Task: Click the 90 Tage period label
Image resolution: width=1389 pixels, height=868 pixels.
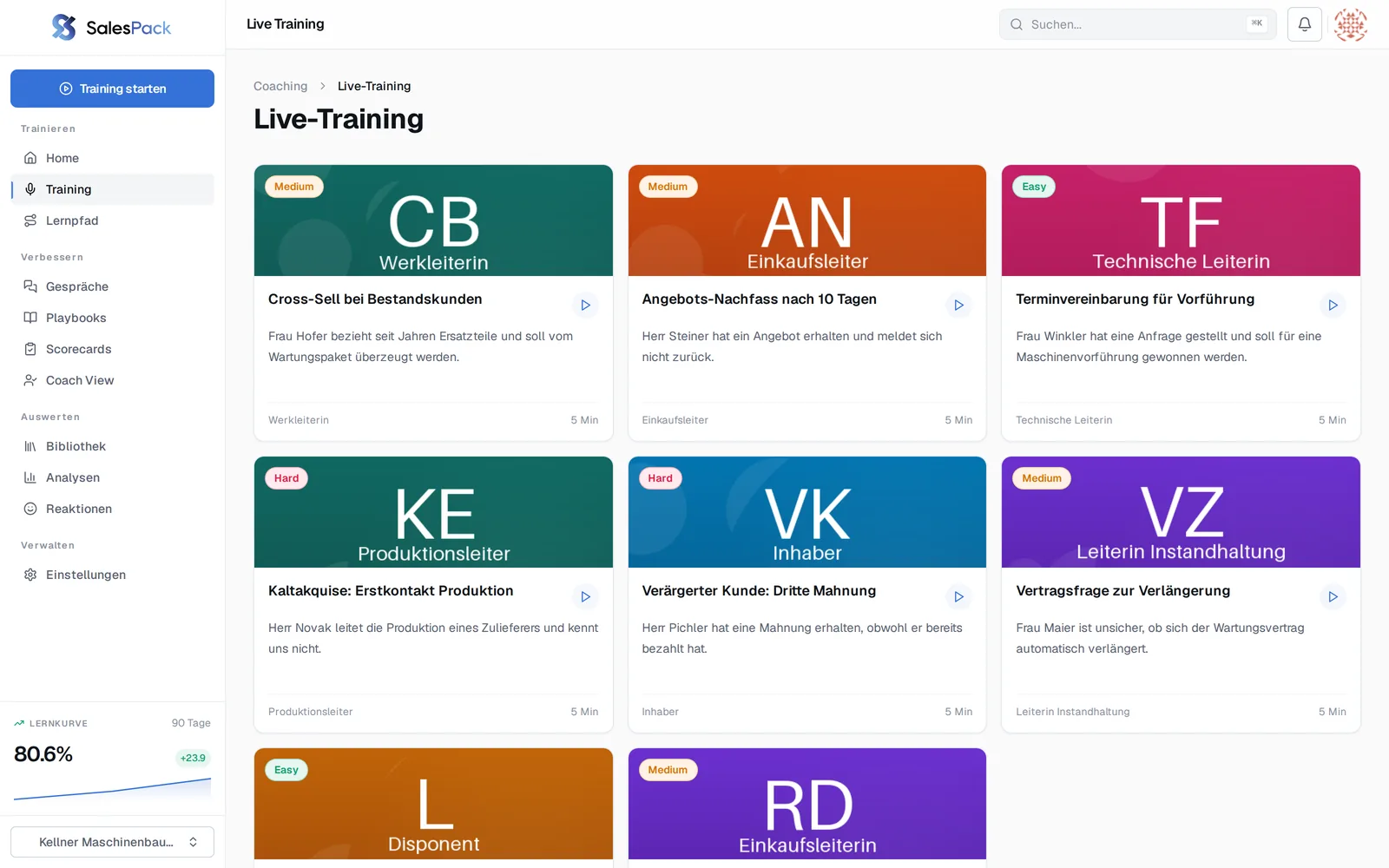Action: (191, 723)
